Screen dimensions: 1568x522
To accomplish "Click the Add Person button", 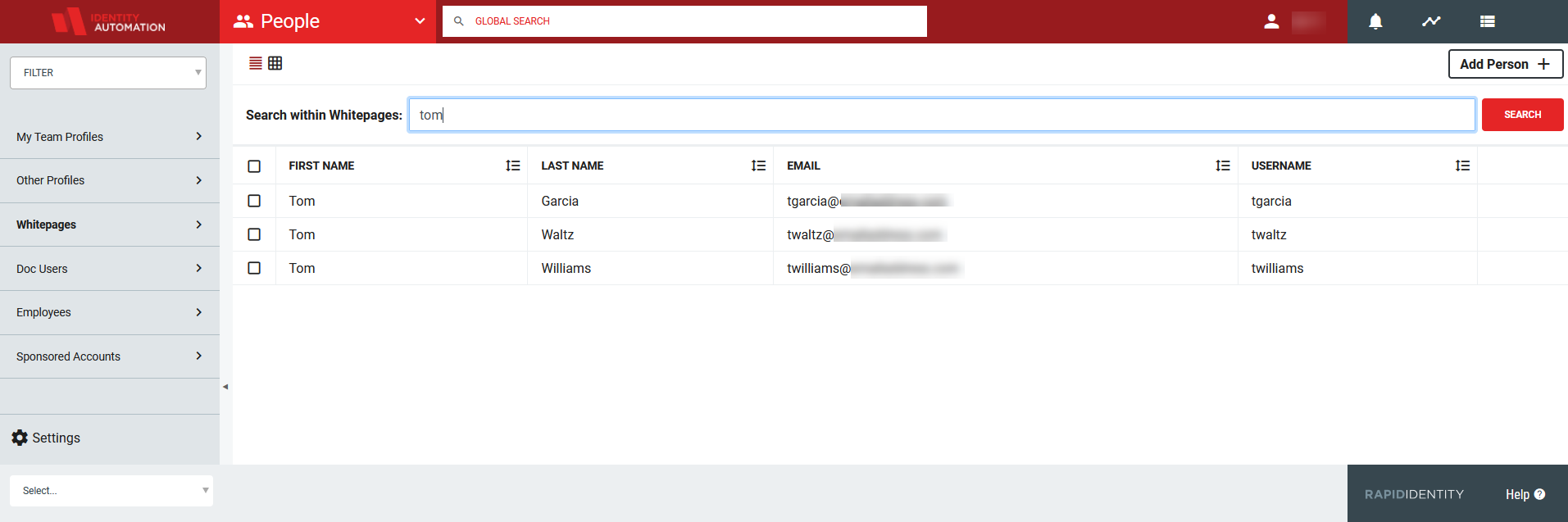I will 1505,64.
